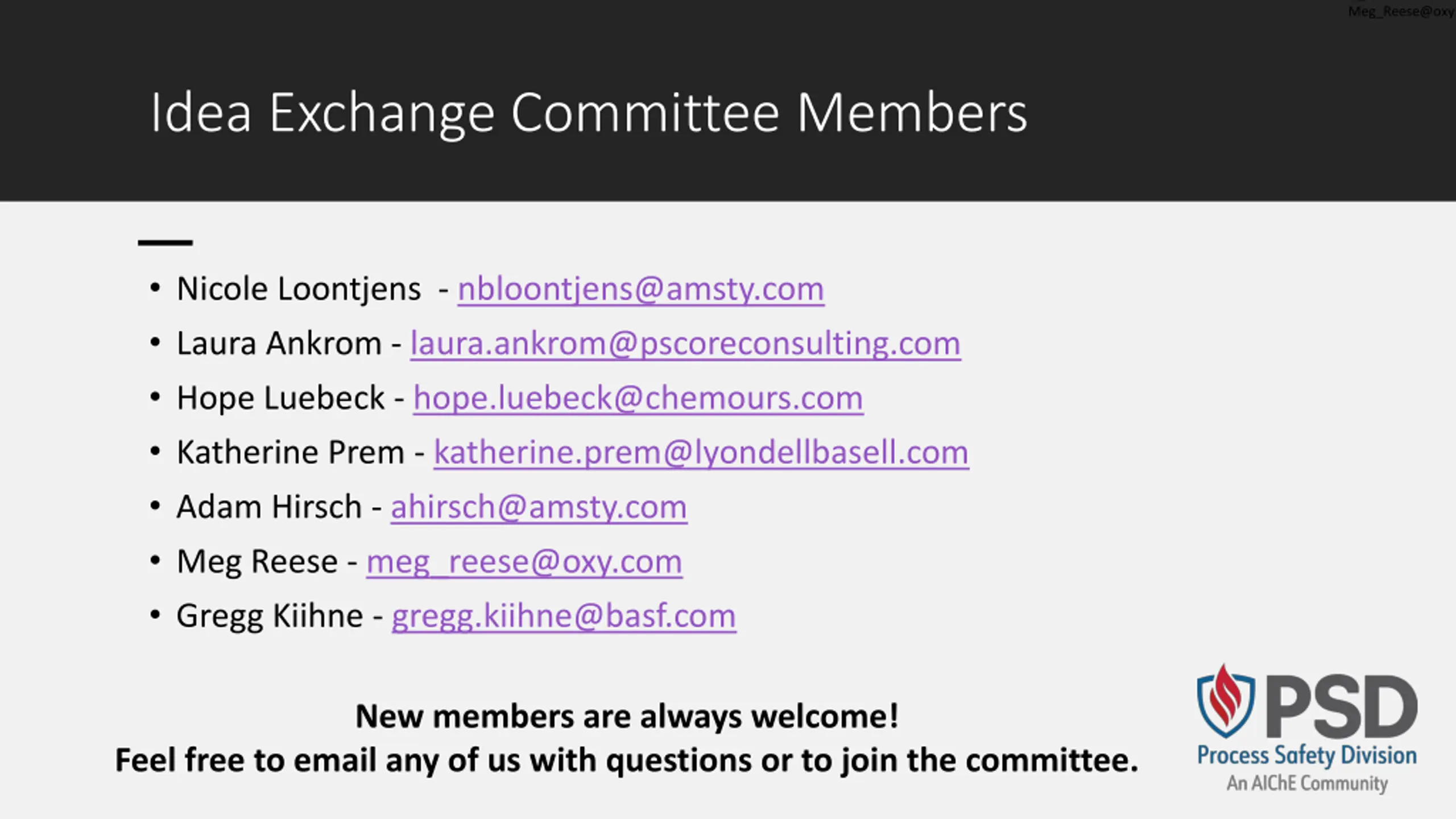
Task: Select the Adam Hirsch name text
Action: click(x=269, y=507)
